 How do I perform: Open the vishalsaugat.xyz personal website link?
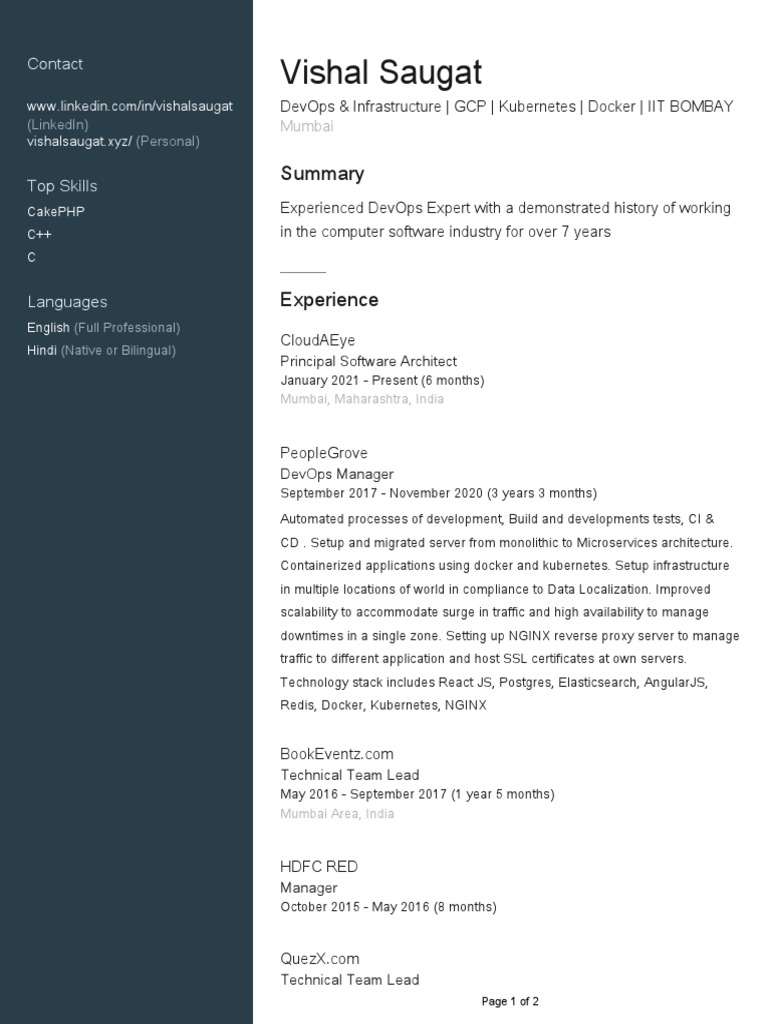79,141
